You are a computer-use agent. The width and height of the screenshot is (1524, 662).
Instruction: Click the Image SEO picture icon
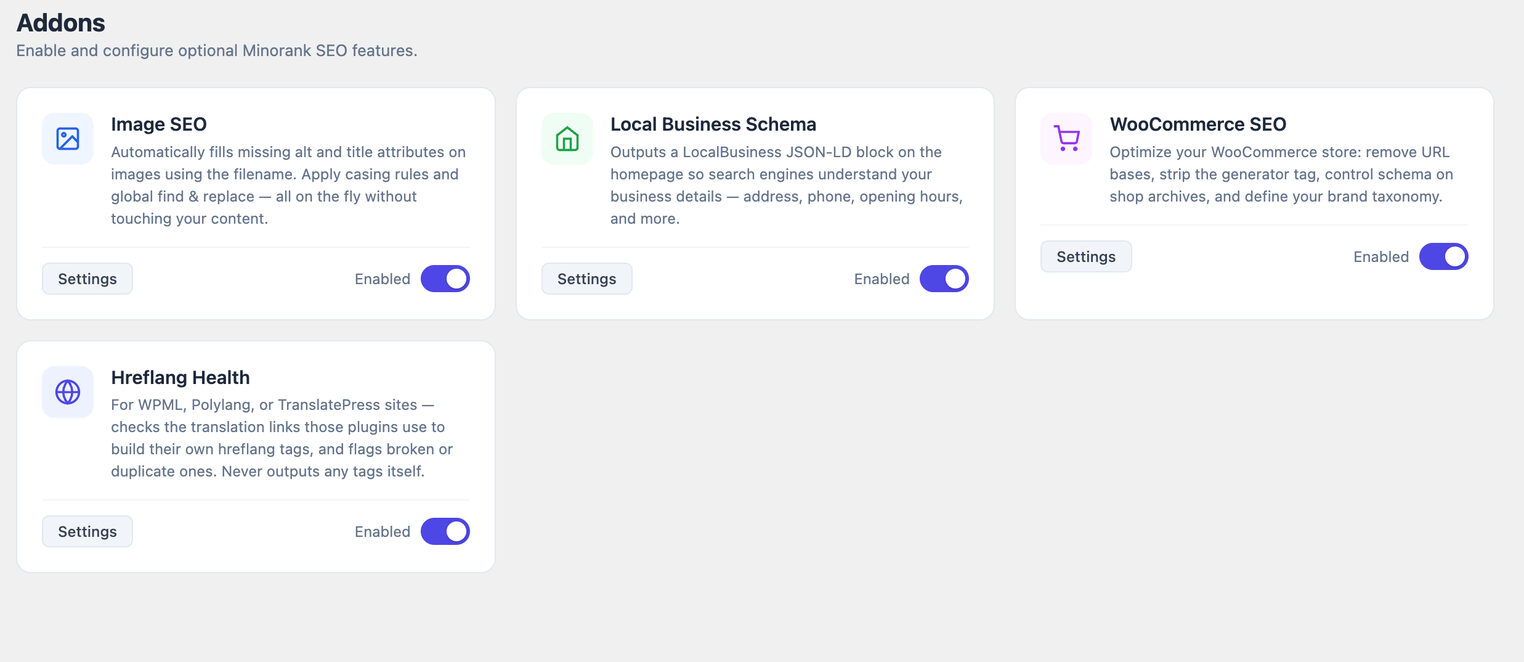[x=67, y=139]
